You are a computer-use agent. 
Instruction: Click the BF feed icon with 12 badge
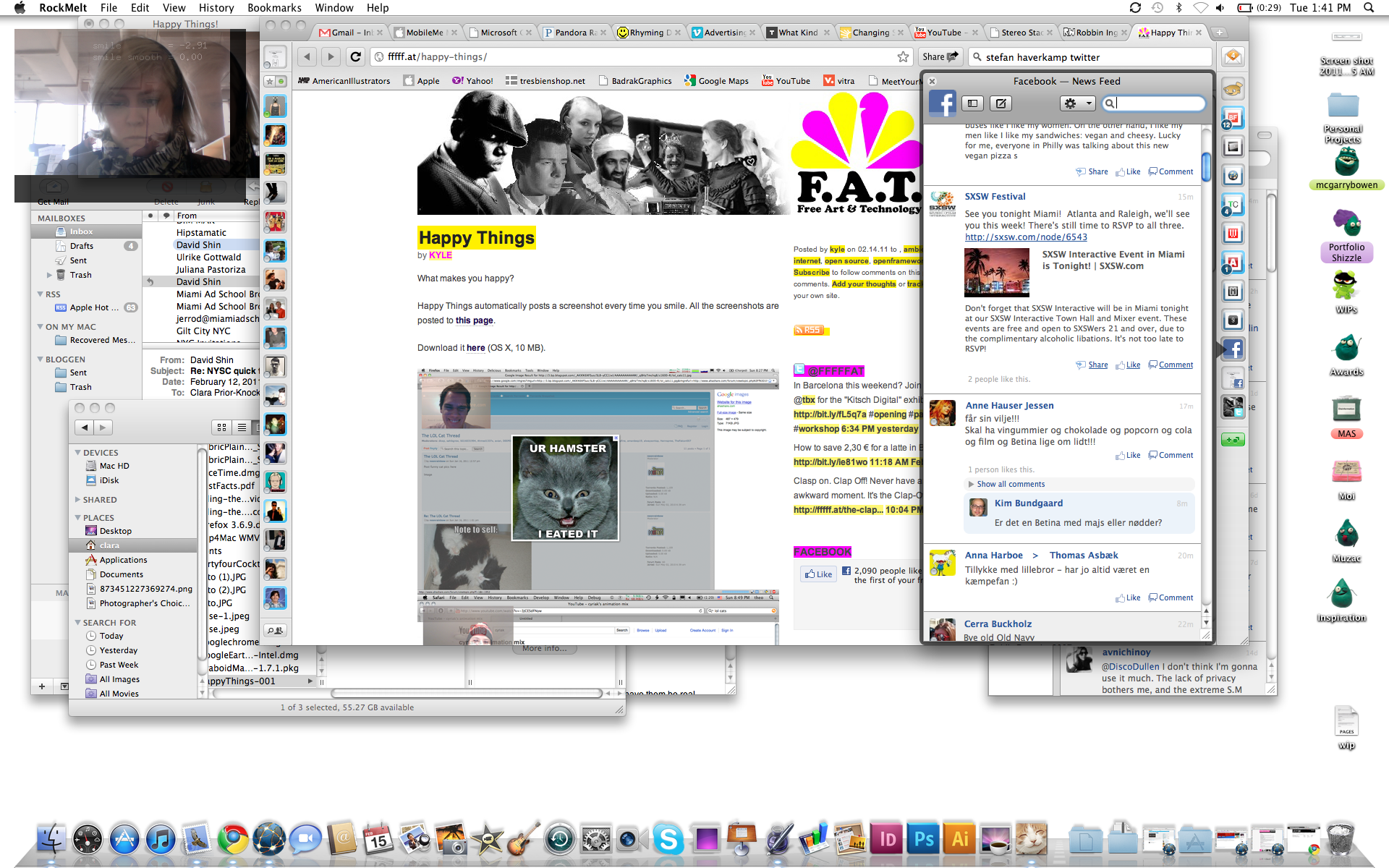1232,118
